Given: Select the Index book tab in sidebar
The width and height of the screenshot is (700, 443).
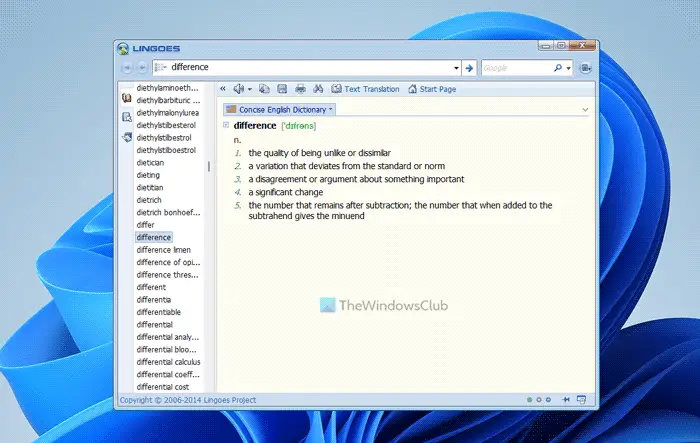Looking at the screenshot, I should (x=127, y=98).
